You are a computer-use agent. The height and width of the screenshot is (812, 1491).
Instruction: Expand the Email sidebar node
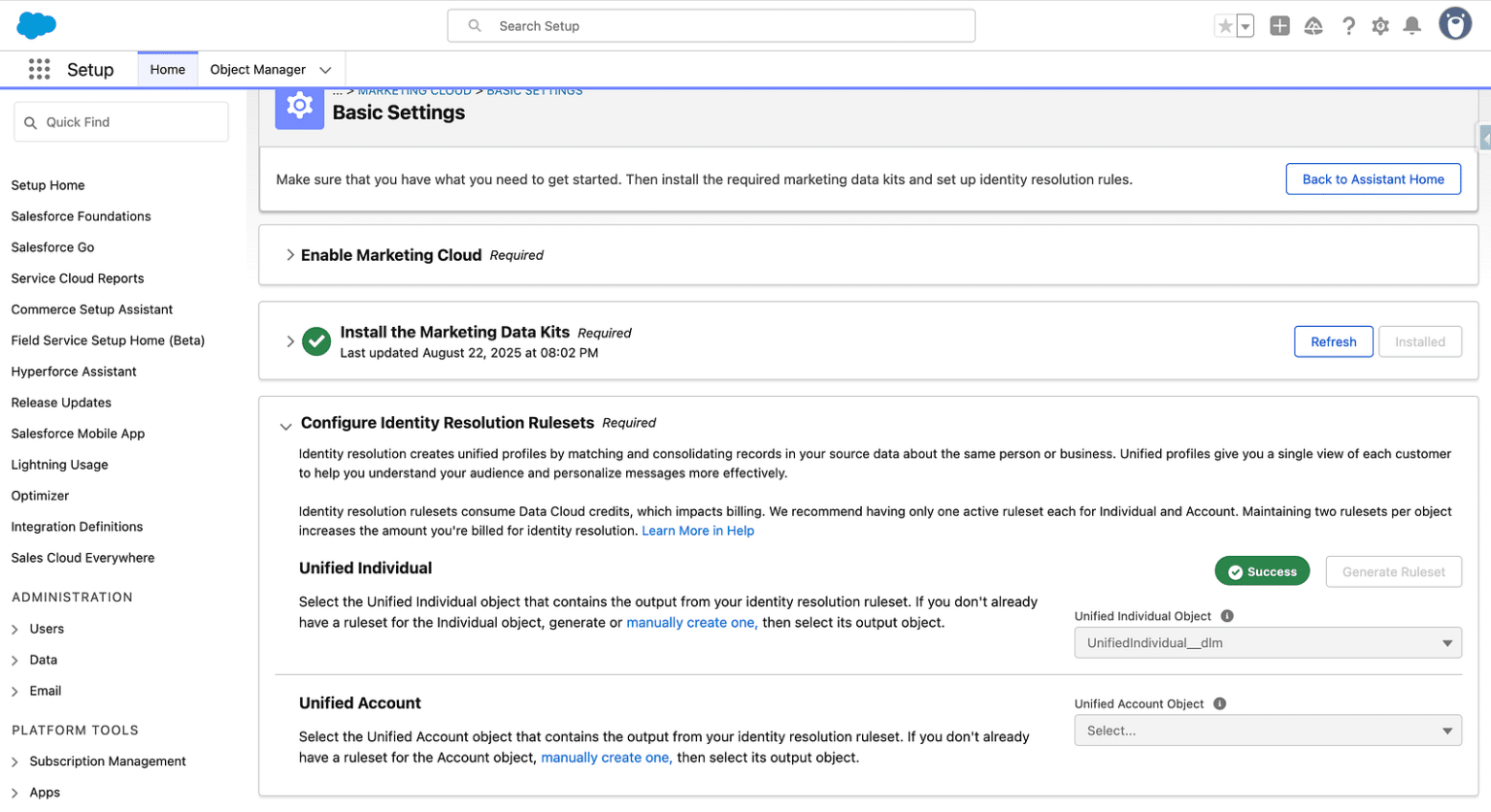[15, 692]
